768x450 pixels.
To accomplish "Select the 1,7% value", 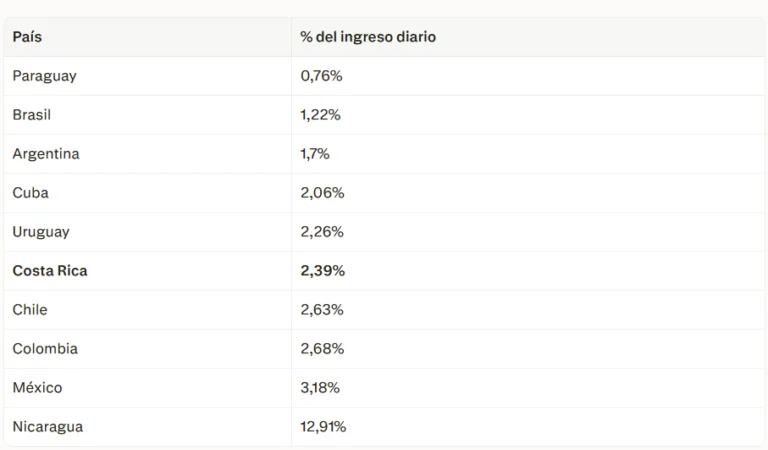I will pos(315,154).
